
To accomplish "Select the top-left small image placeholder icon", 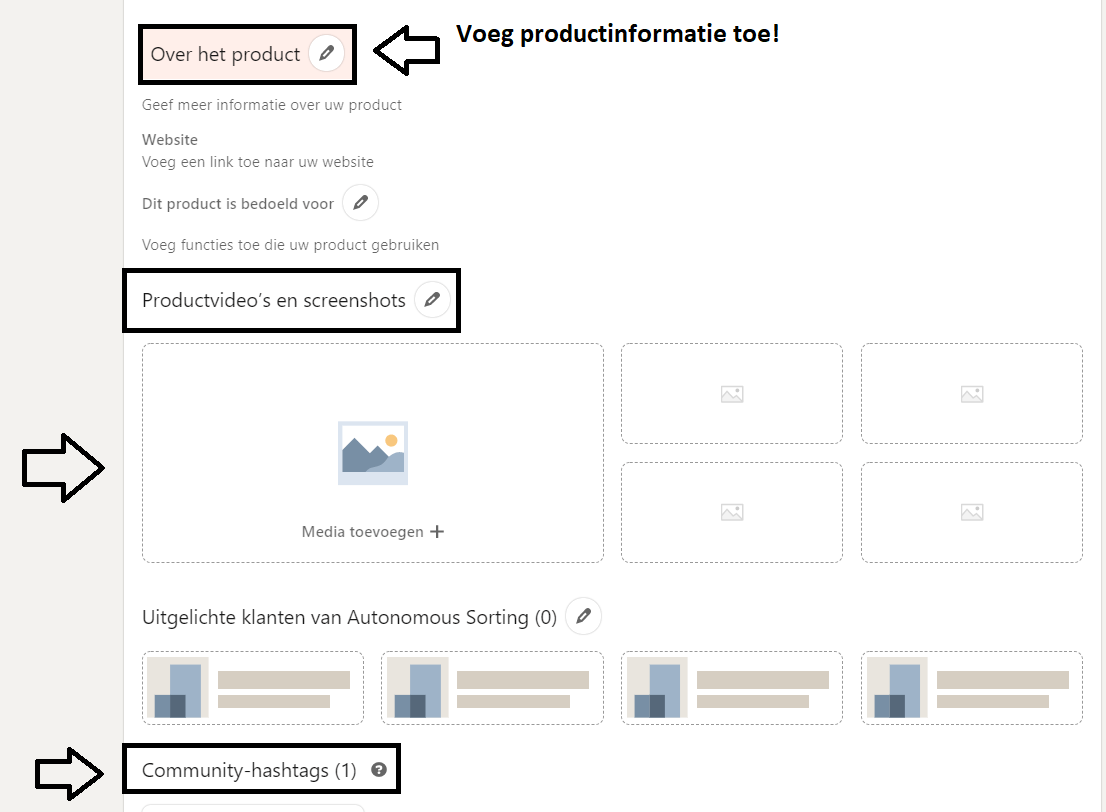I will click(731, 393).
